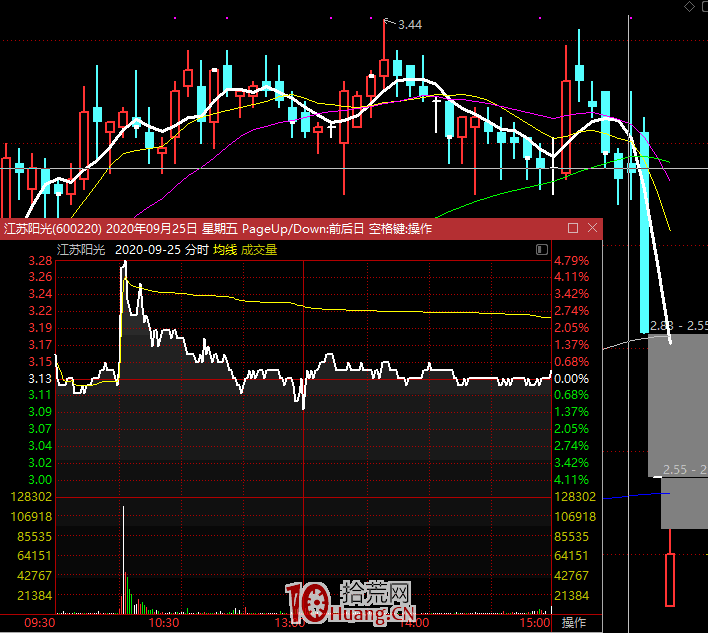Click the 4.79% percentage axis label
708x633 pixels.
(572, 261)
